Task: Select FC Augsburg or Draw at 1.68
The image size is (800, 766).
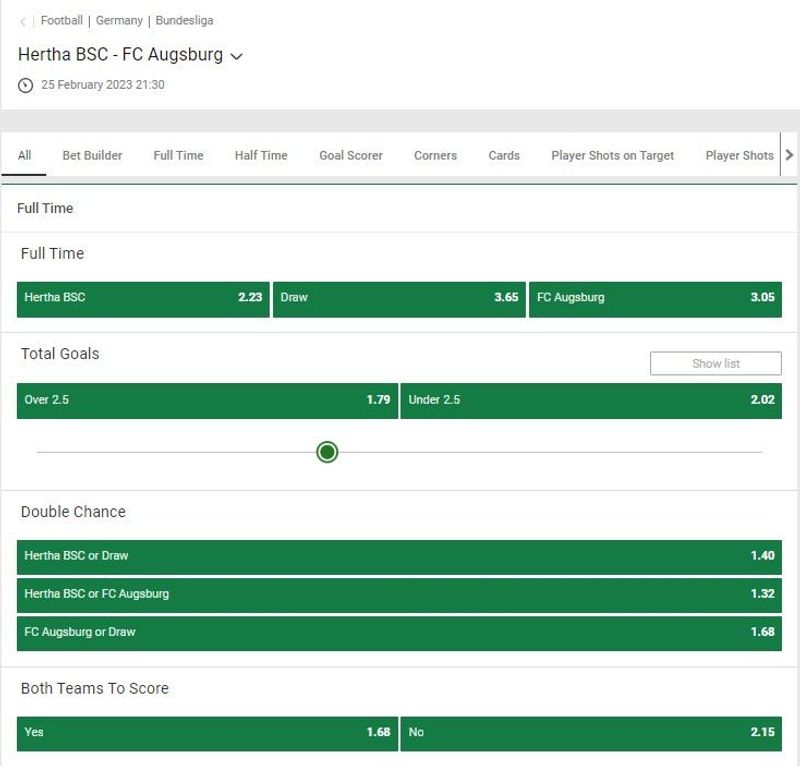Action: click(399, 633)
